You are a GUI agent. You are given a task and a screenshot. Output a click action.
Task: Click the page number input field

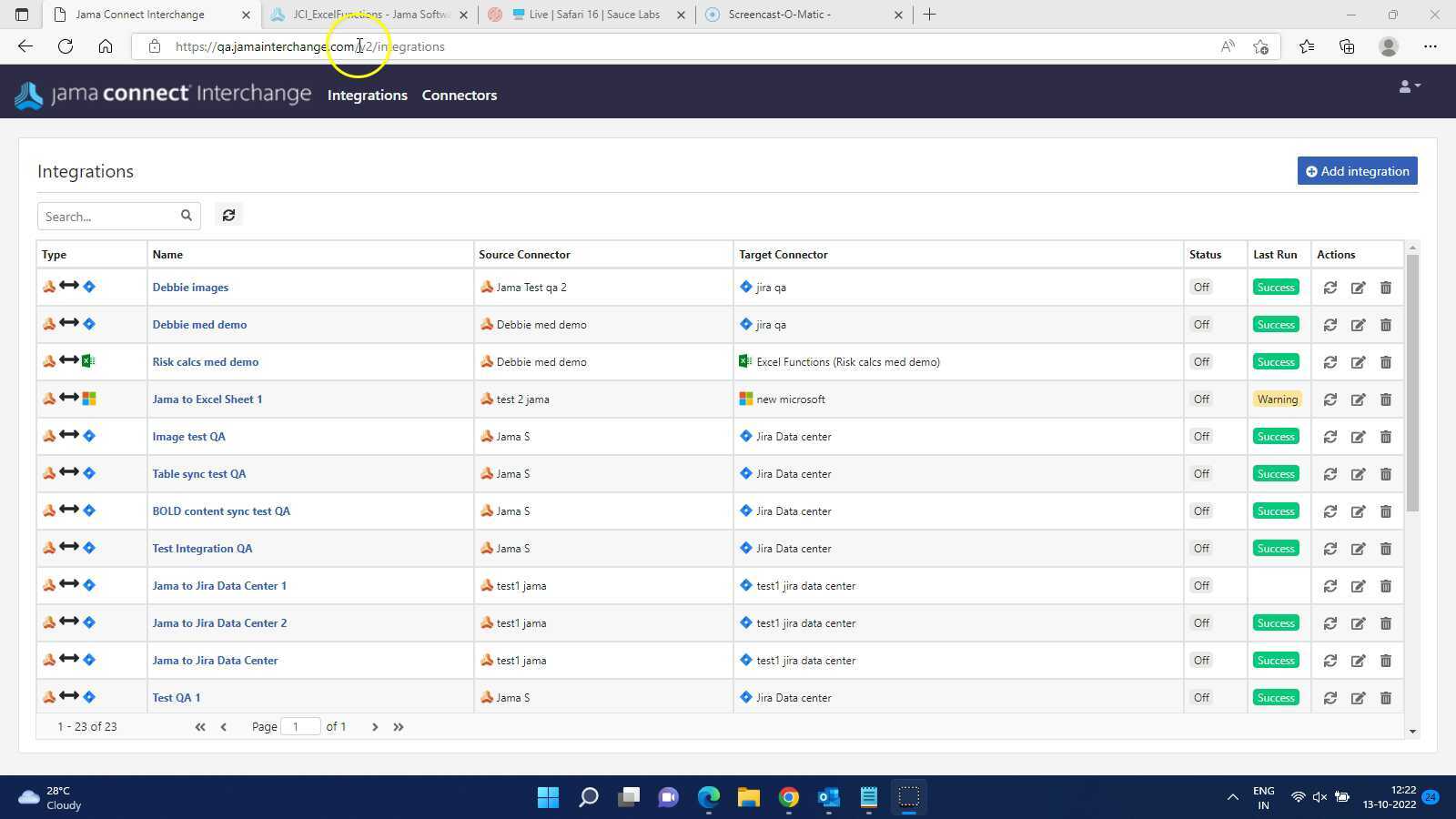pyautogui.click(x=300, y=727)
